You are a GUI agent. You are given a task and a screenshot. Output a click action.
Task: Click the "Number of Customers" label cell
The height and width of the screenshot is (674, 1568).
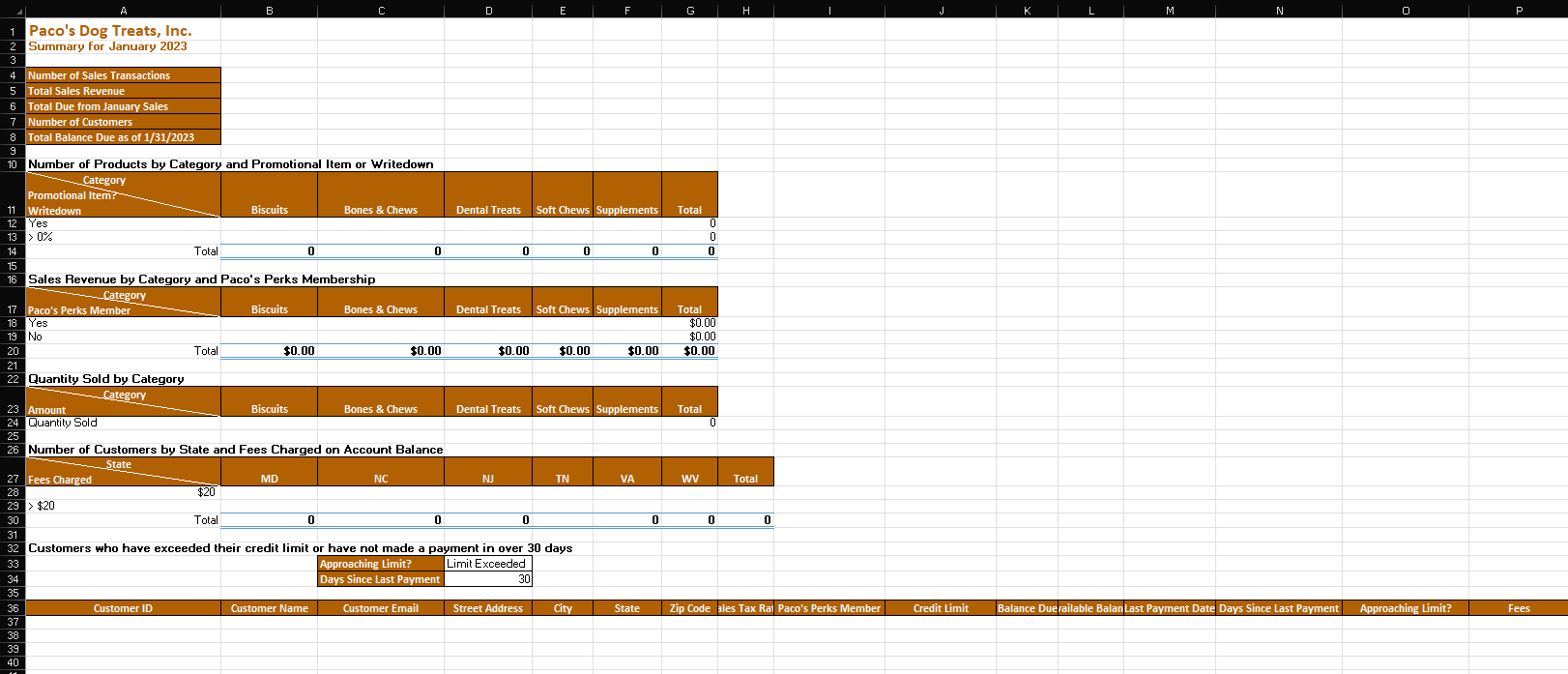(123, 122)
